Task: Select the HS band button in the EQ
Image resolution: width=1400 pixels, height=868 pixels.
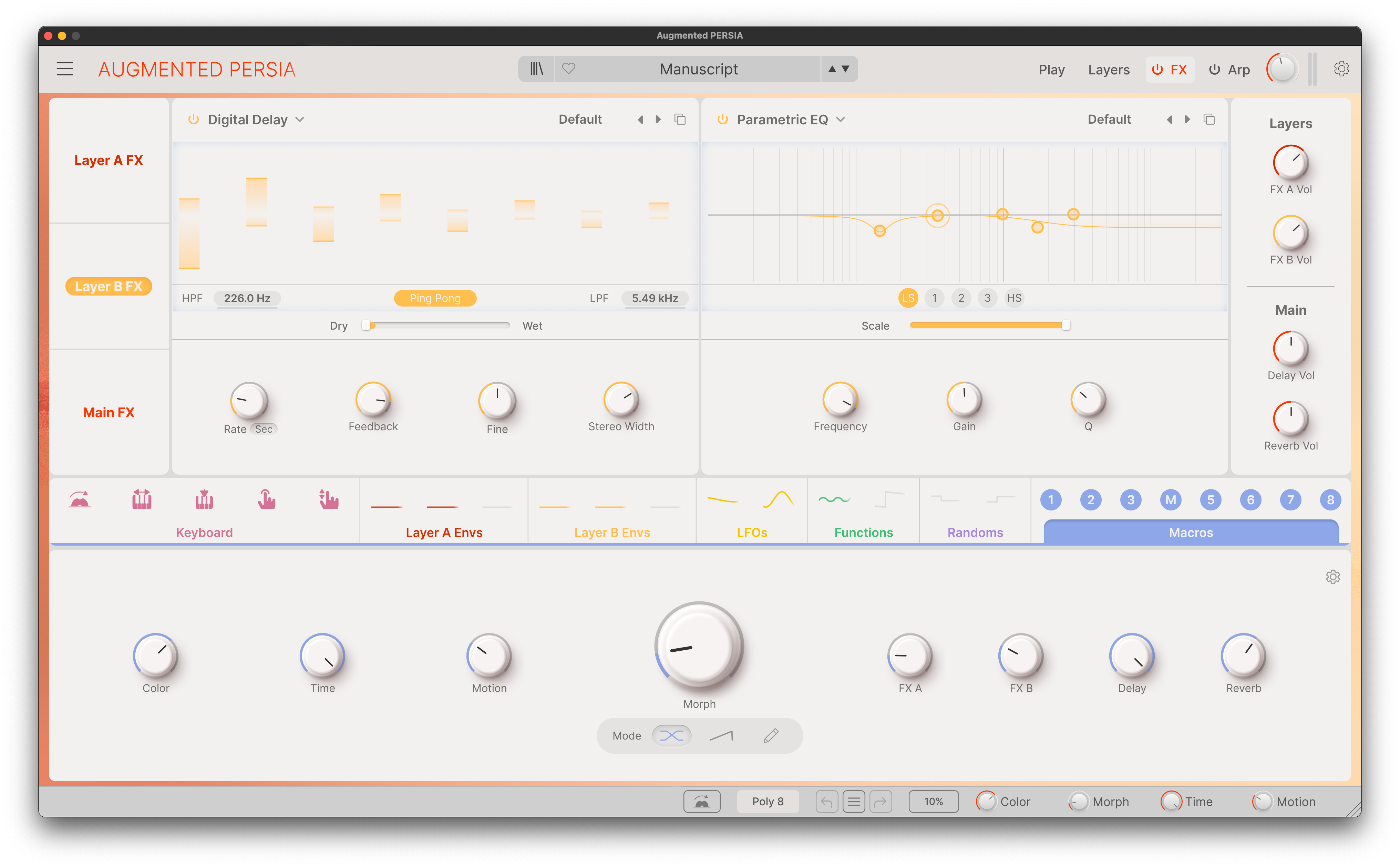Action: click(x=1014, y=298)
